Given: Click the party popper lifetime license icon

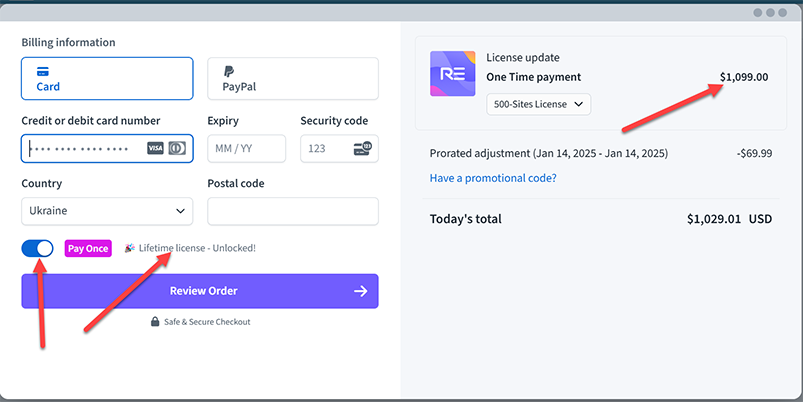Looking at the screenshot, I should point(130,248).
